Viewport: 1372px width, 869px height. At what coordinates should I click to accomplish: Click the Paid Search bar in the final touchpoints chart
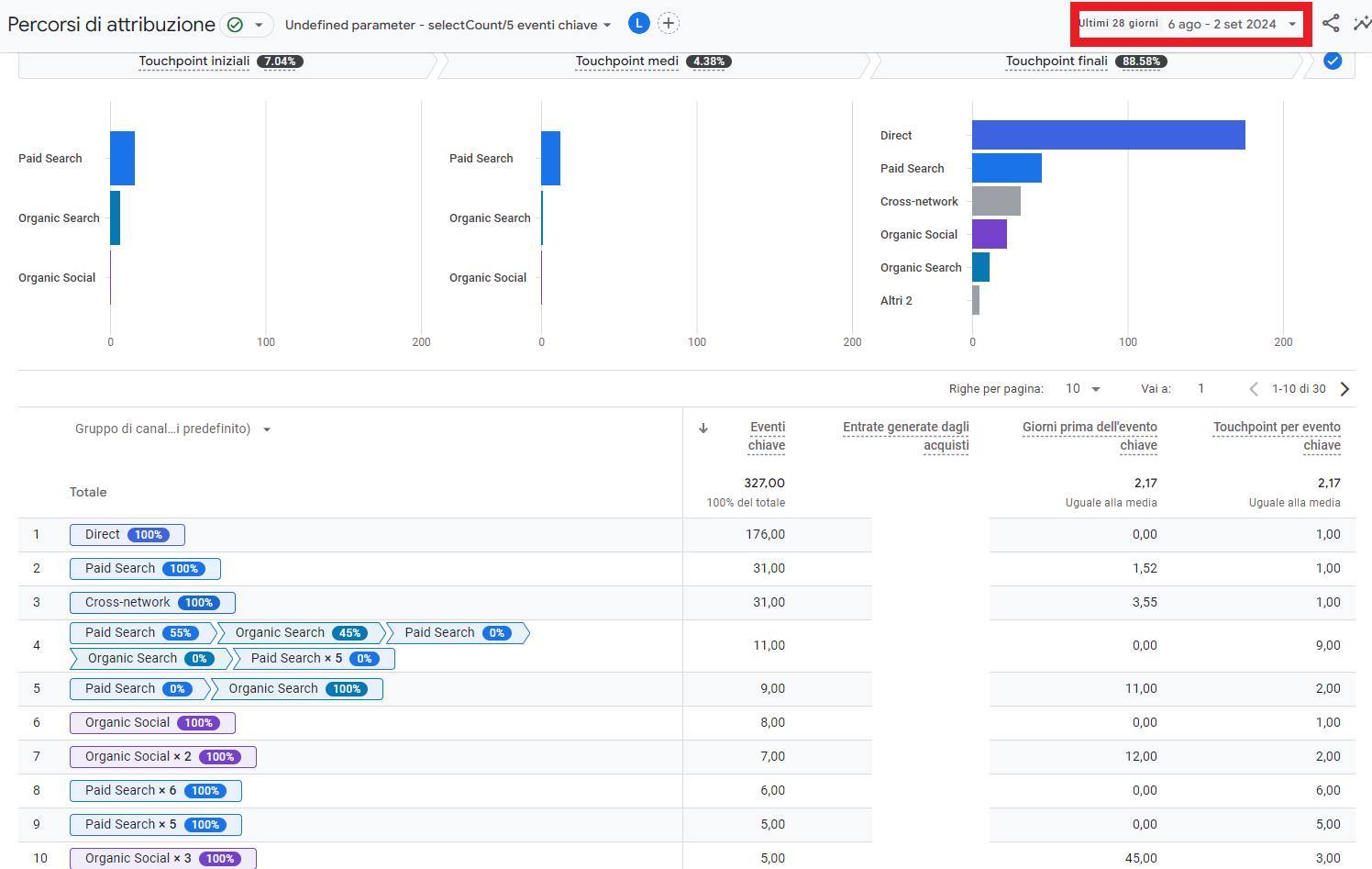(1007, 168)
